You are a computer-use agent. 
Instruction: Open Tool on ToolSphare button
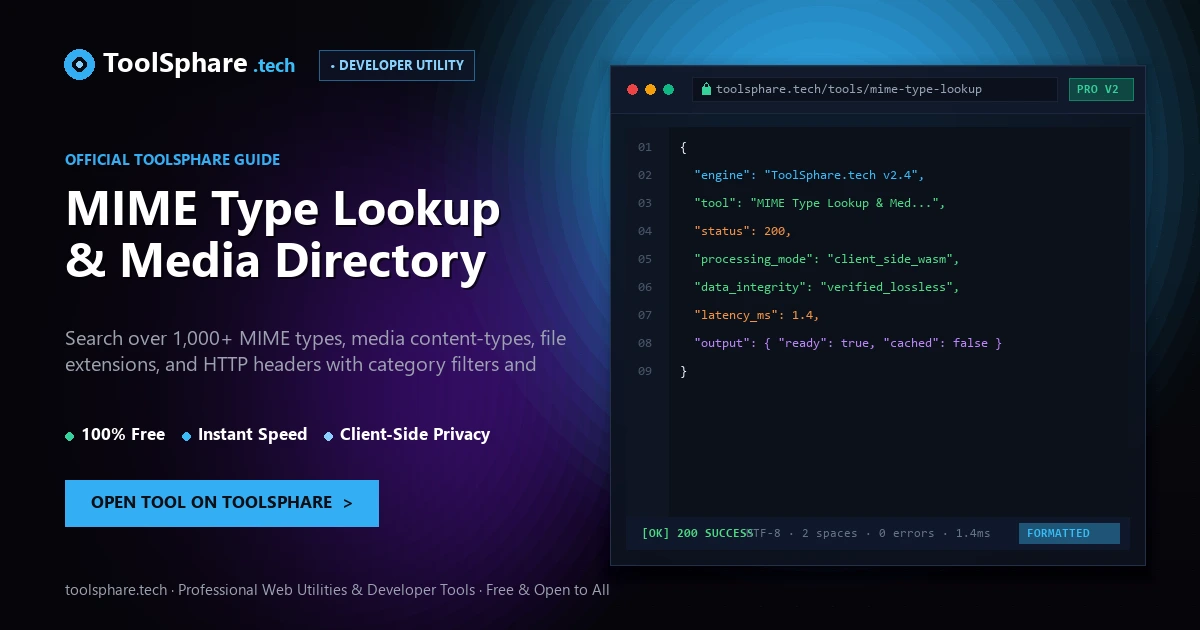(x=222, y=503)
